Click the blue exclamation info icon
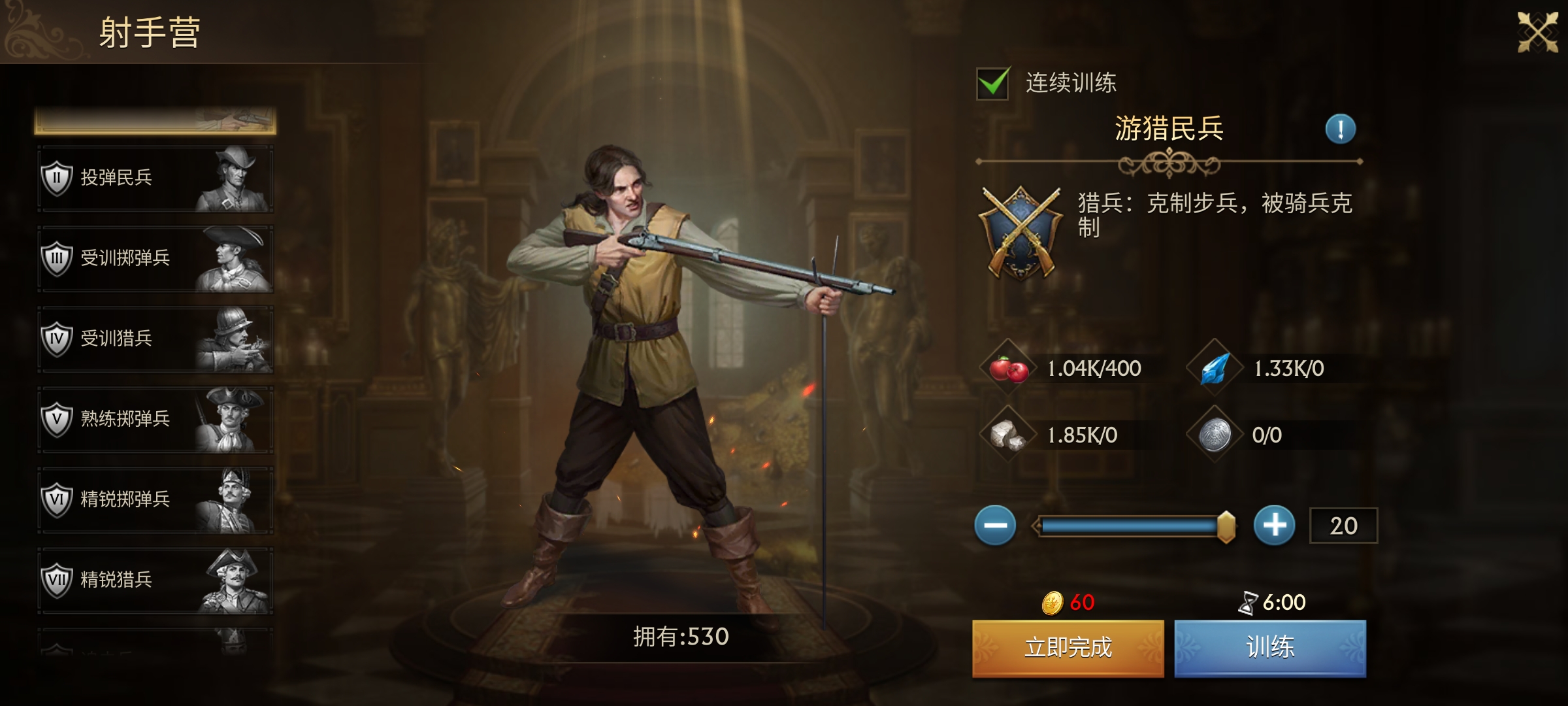This screenshot has width=1568, height=706. [x=1340, y=129]
